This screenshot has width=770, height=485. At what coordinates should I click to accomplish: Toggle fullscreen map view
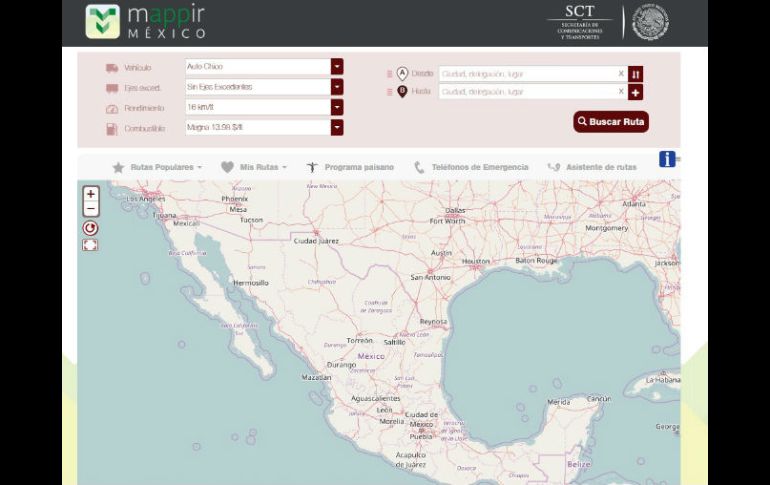90,245
